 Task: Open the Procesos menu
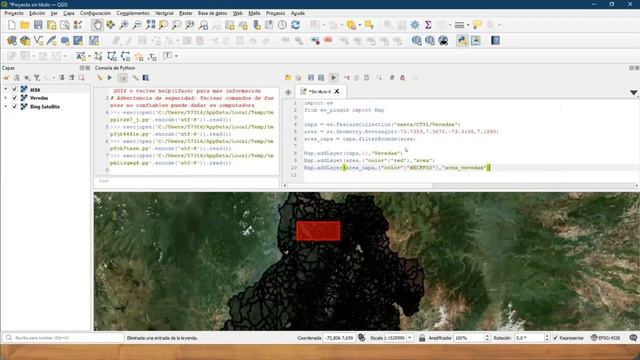coord(276,13)
